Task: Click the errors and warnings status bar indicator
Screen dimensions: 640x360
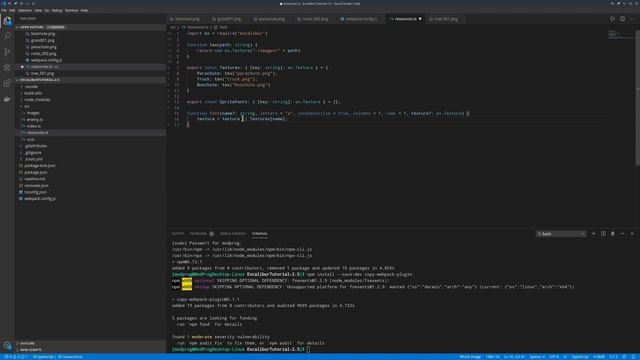Action: tap(15, 357)
